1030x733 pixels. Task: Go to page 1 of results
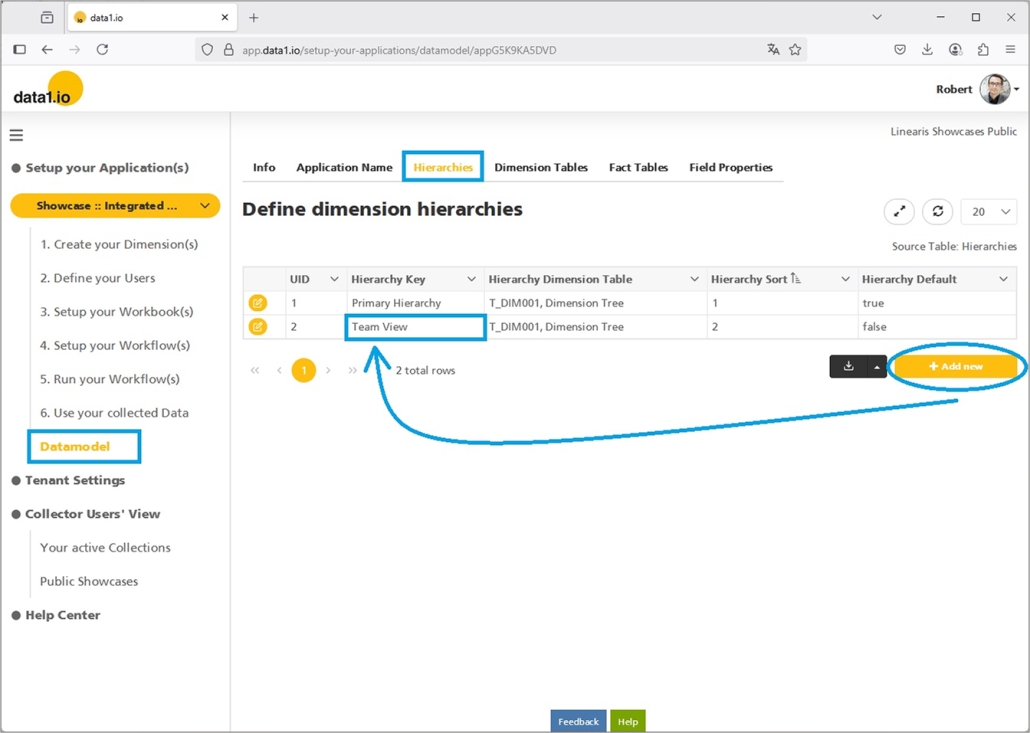coord(303,370)
